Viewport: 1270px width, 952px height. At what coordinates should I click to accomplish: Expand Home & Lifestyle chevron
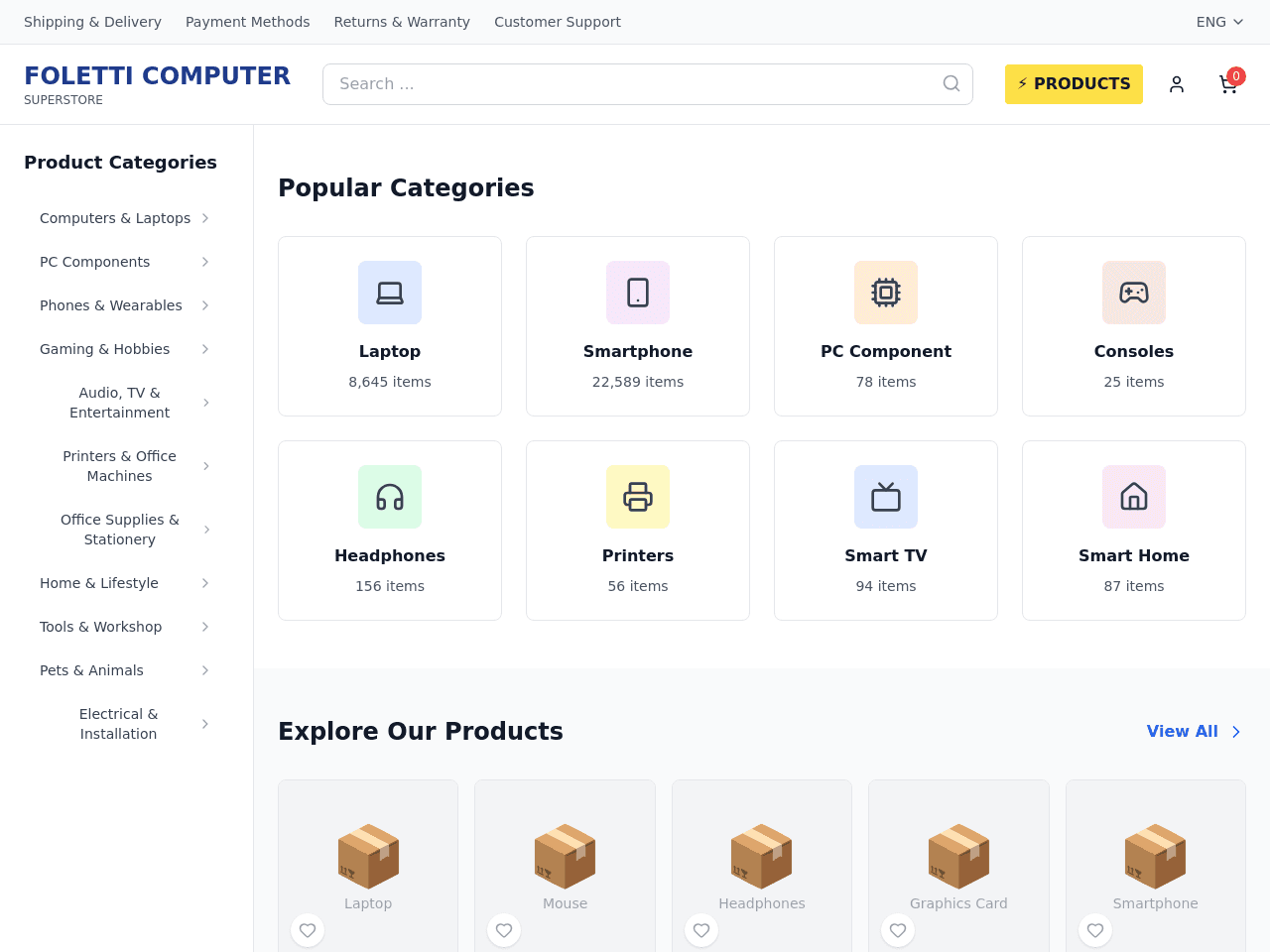[x=205, y=583]
